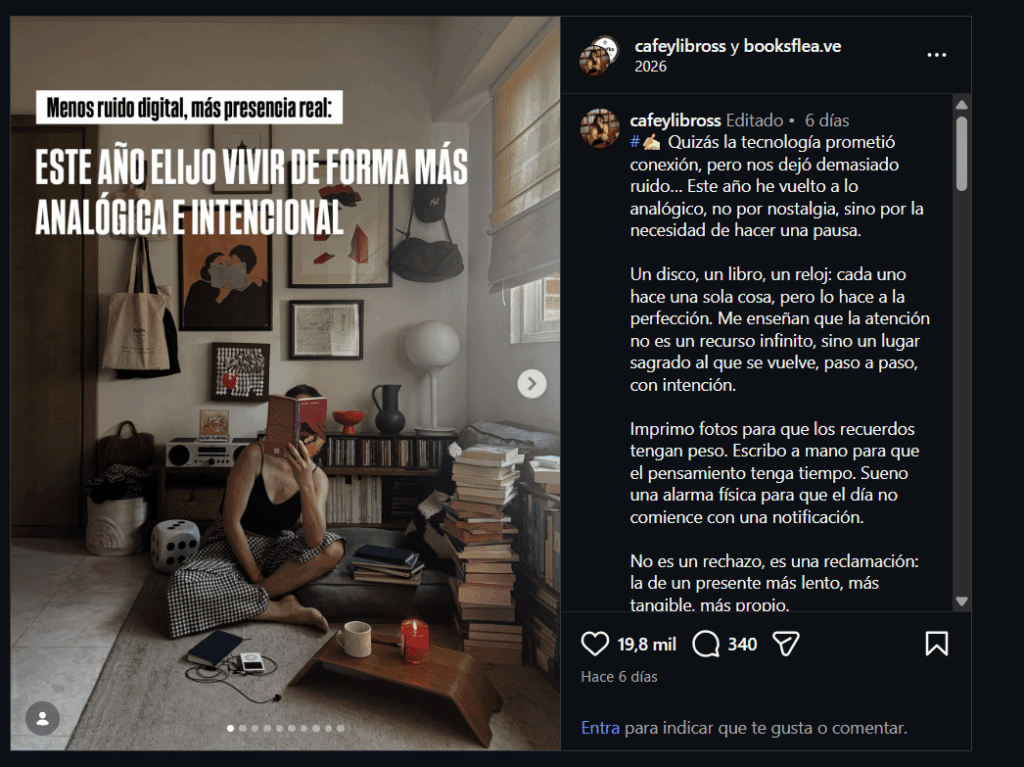The image size is (1024, 767).
Task: Click the hashtag symbol in caption
Action: click(634, 142)
